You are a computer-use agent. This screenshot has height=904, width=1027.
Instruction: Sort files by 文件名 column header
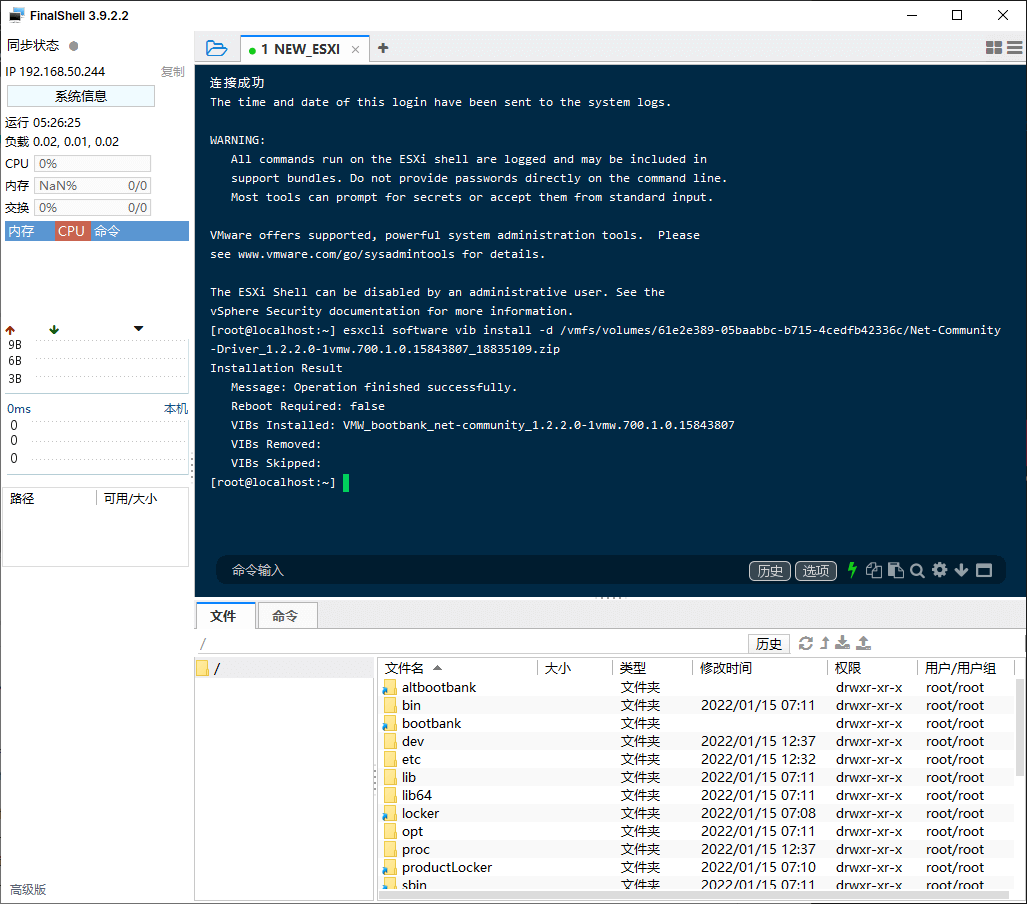click(405, 668)
